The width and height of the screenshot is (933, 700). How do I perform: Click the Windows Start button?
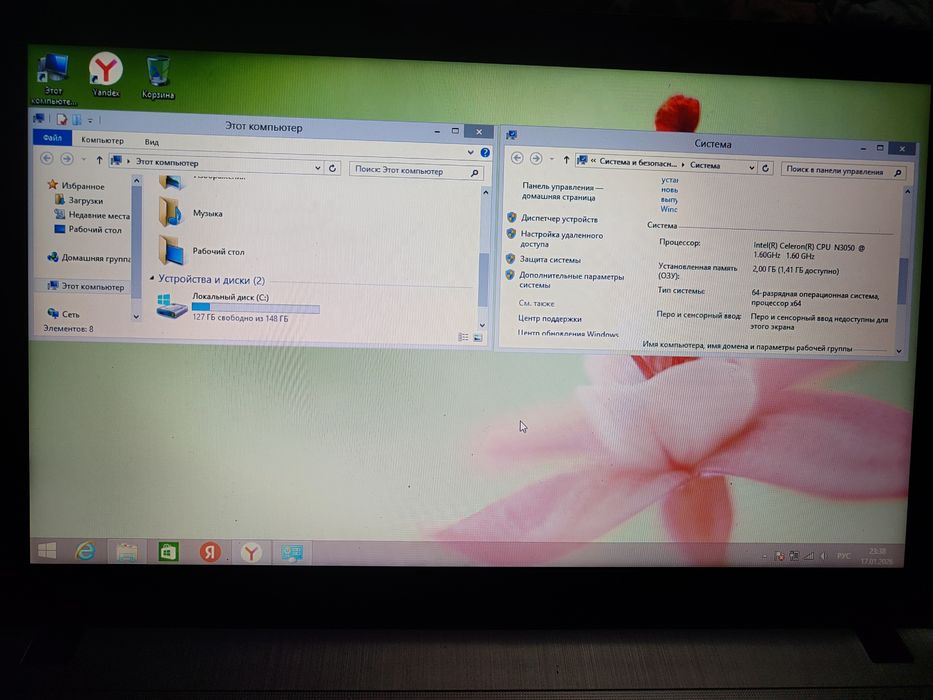(47, 551)
